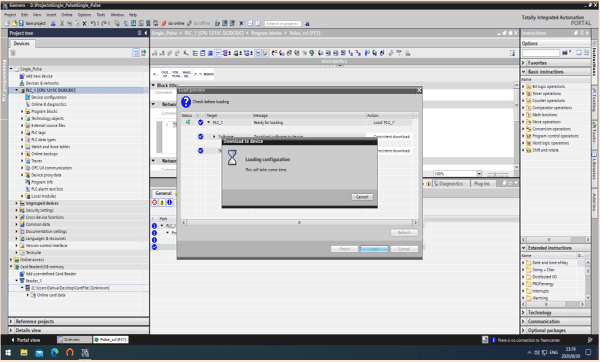Collapse the Project tree with arrow icon
Image resolution: width=600 pixels, height=362 pixels.
coord(146,33)
